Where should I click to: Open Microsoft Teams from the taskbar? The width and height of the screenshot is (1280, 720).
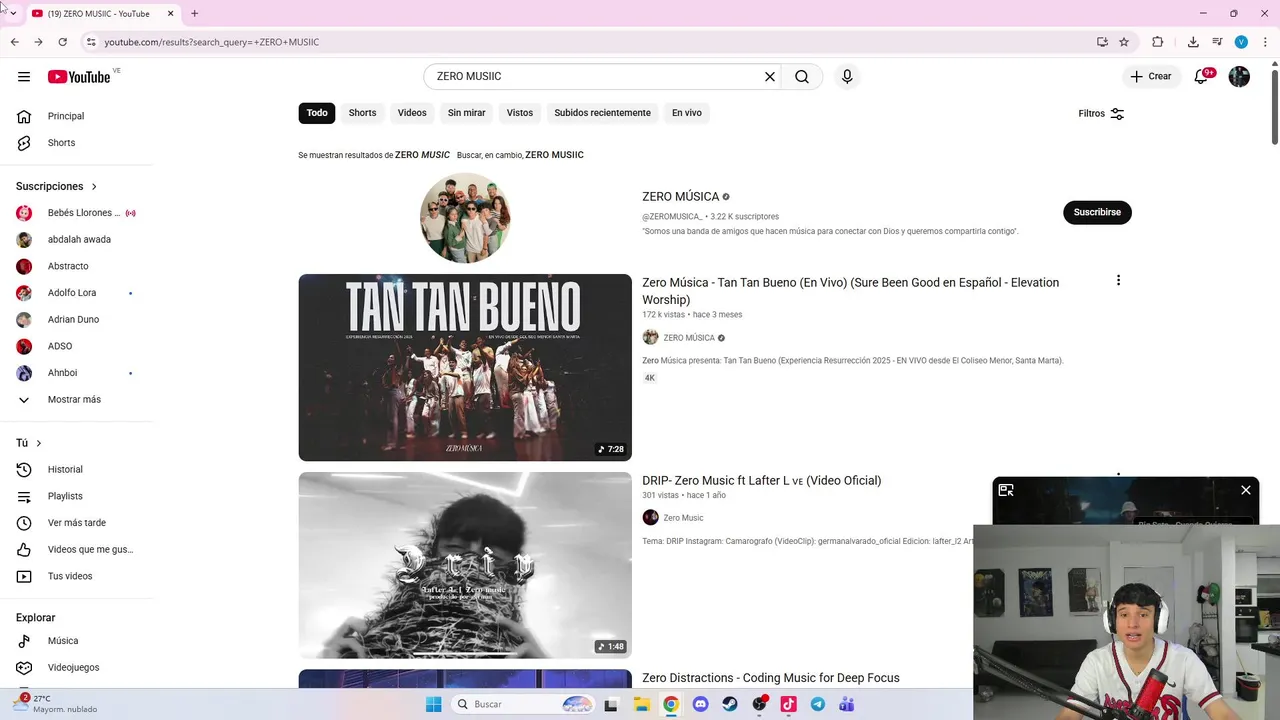click(x=847, y=704)
